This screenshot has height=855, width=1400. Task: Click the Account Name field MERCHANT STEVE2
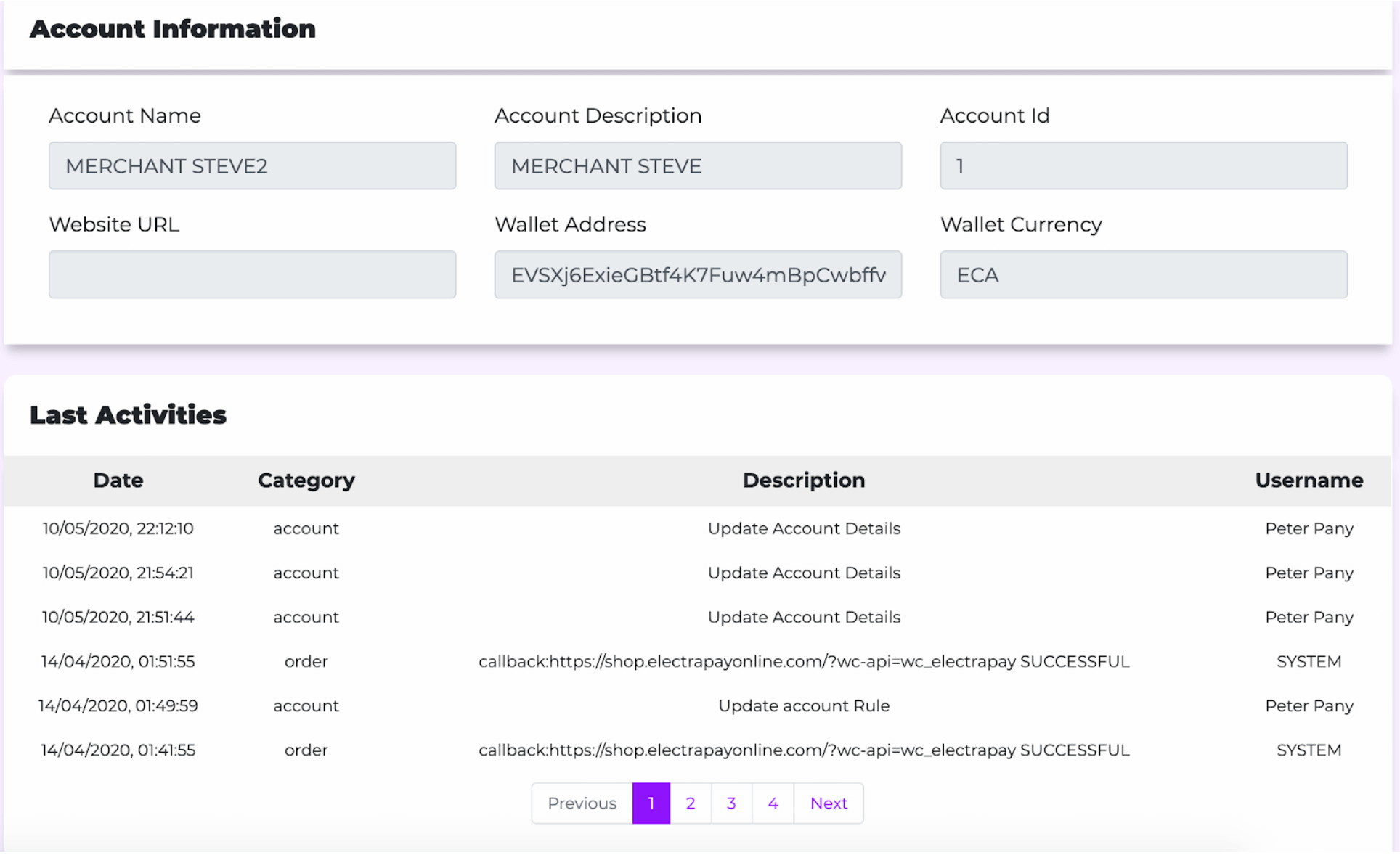coord(252,165)
